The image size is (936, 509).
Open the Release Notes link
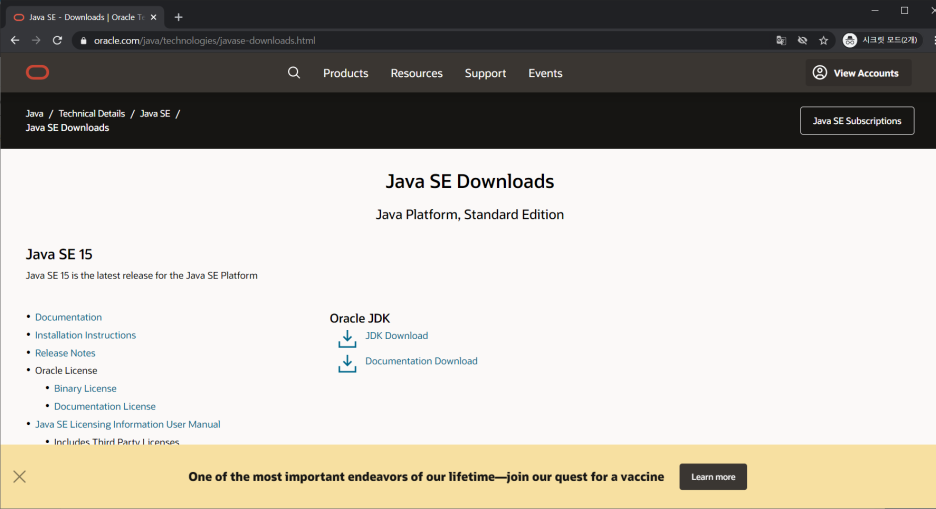pyautogui.click(x=65, y=353)
